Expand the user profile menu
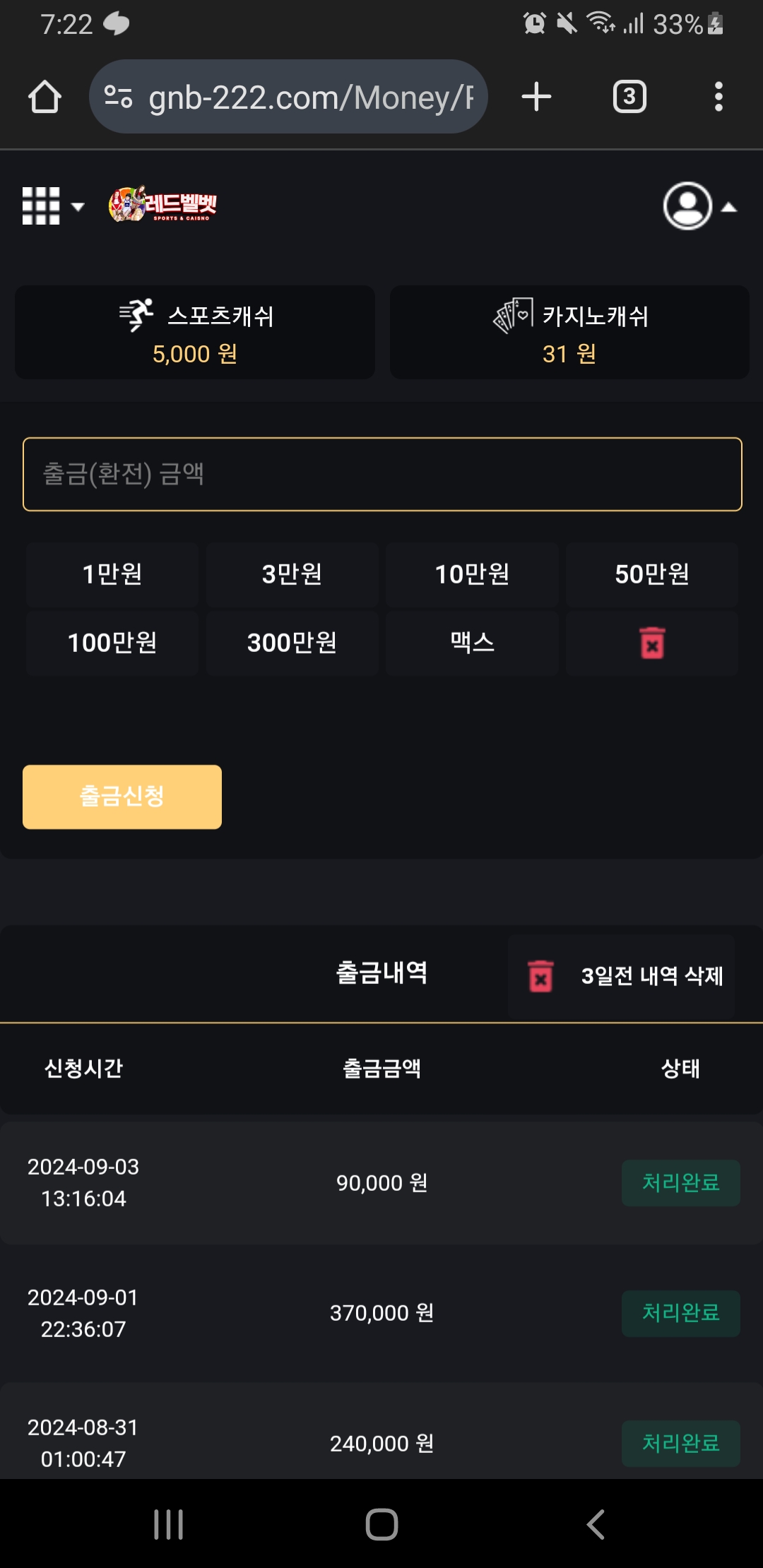 pos(699,206)
